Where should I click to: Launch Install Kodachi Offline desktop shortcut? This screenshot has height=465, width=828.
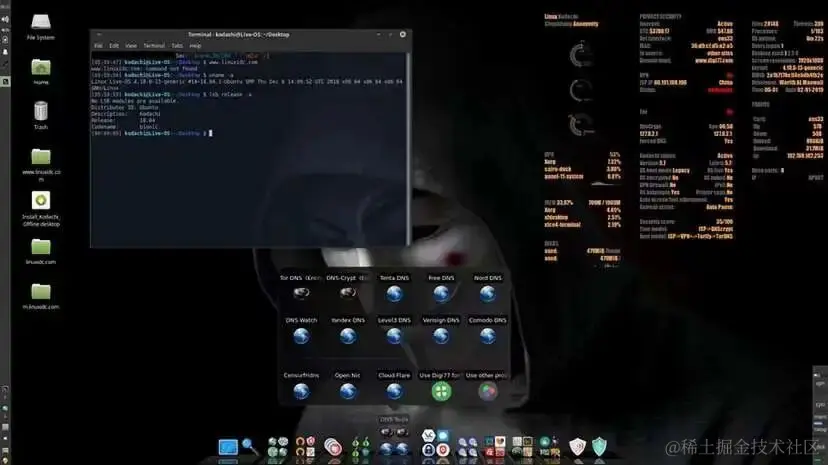(41, 209)
